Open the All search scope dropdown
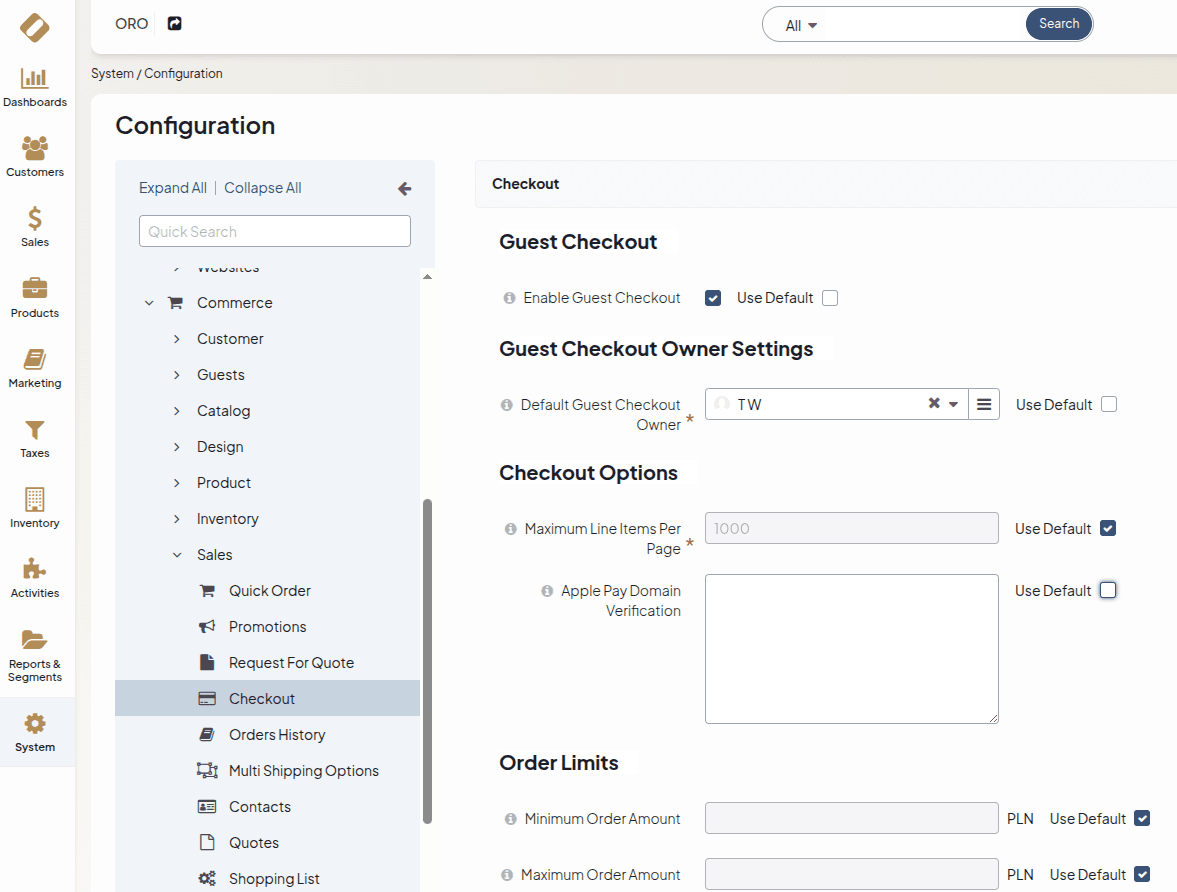The image size is (1177, 892). [802, 26]
